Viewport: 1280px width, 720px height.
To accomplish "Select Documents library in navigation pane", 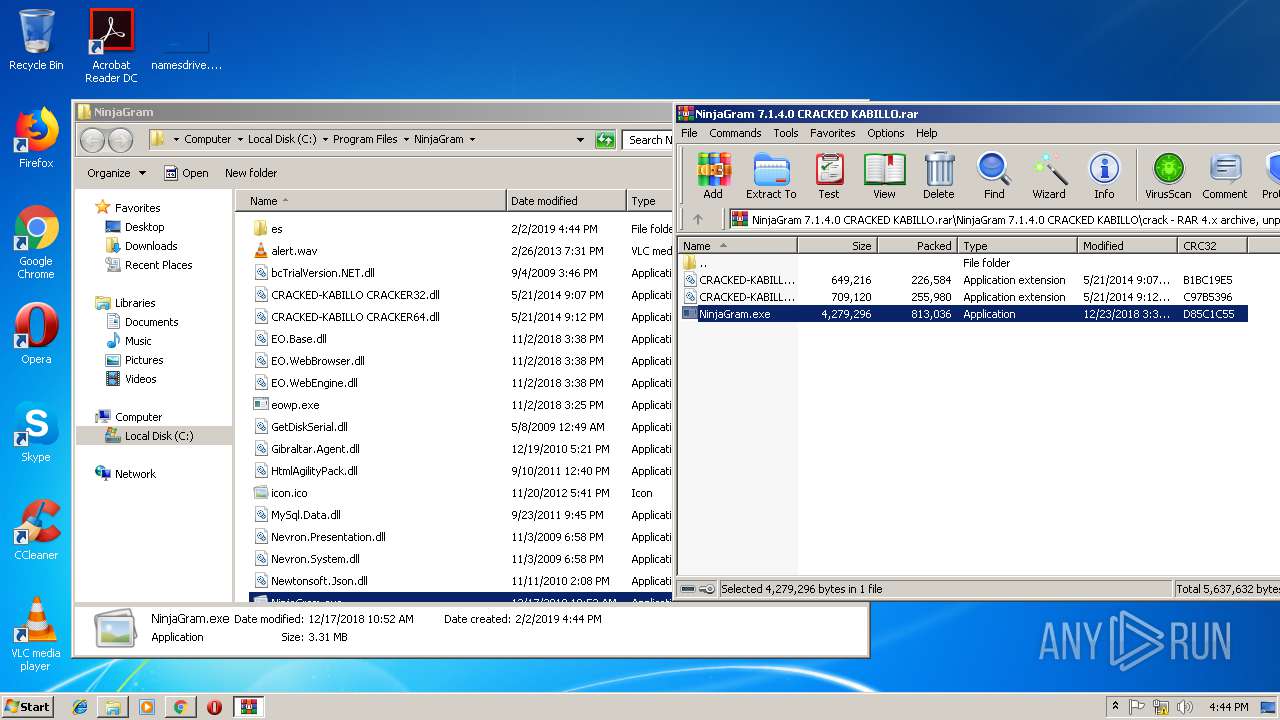I will pos(151,322).
